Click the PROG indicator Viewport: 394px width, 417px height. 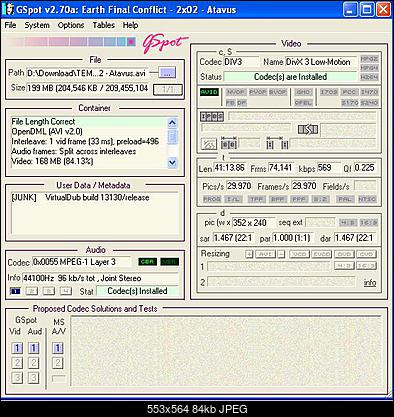[x=212, y=199]
